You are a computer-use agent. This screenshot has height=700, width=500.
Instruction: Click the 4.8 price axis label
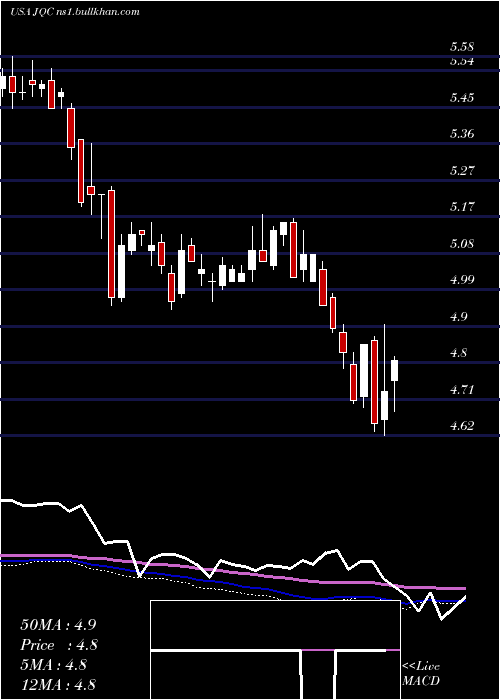coord(458,353)
